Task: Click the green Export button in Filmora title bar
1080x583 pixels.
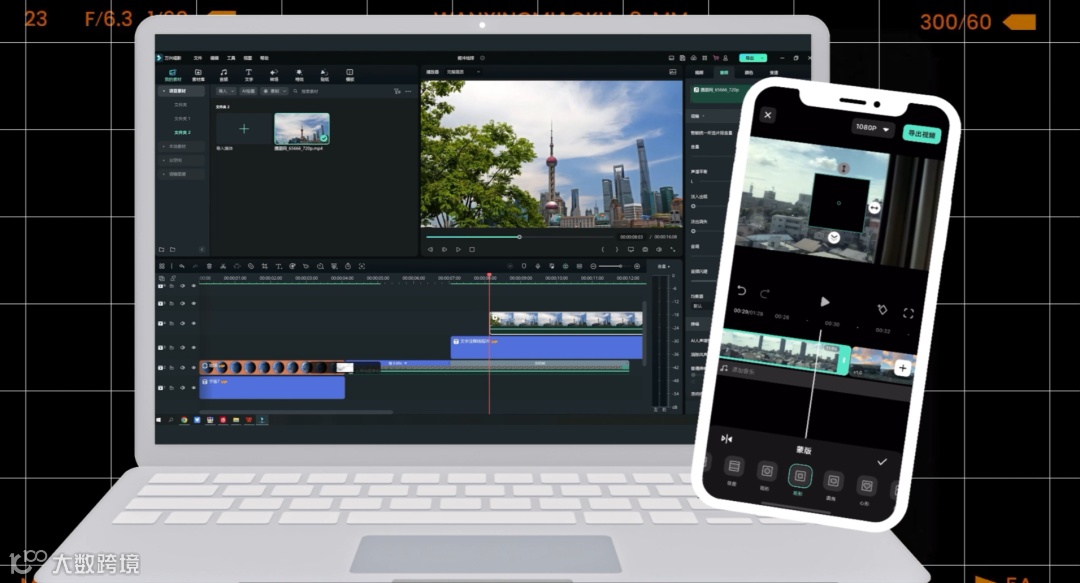Action: (x=753, y=58)
